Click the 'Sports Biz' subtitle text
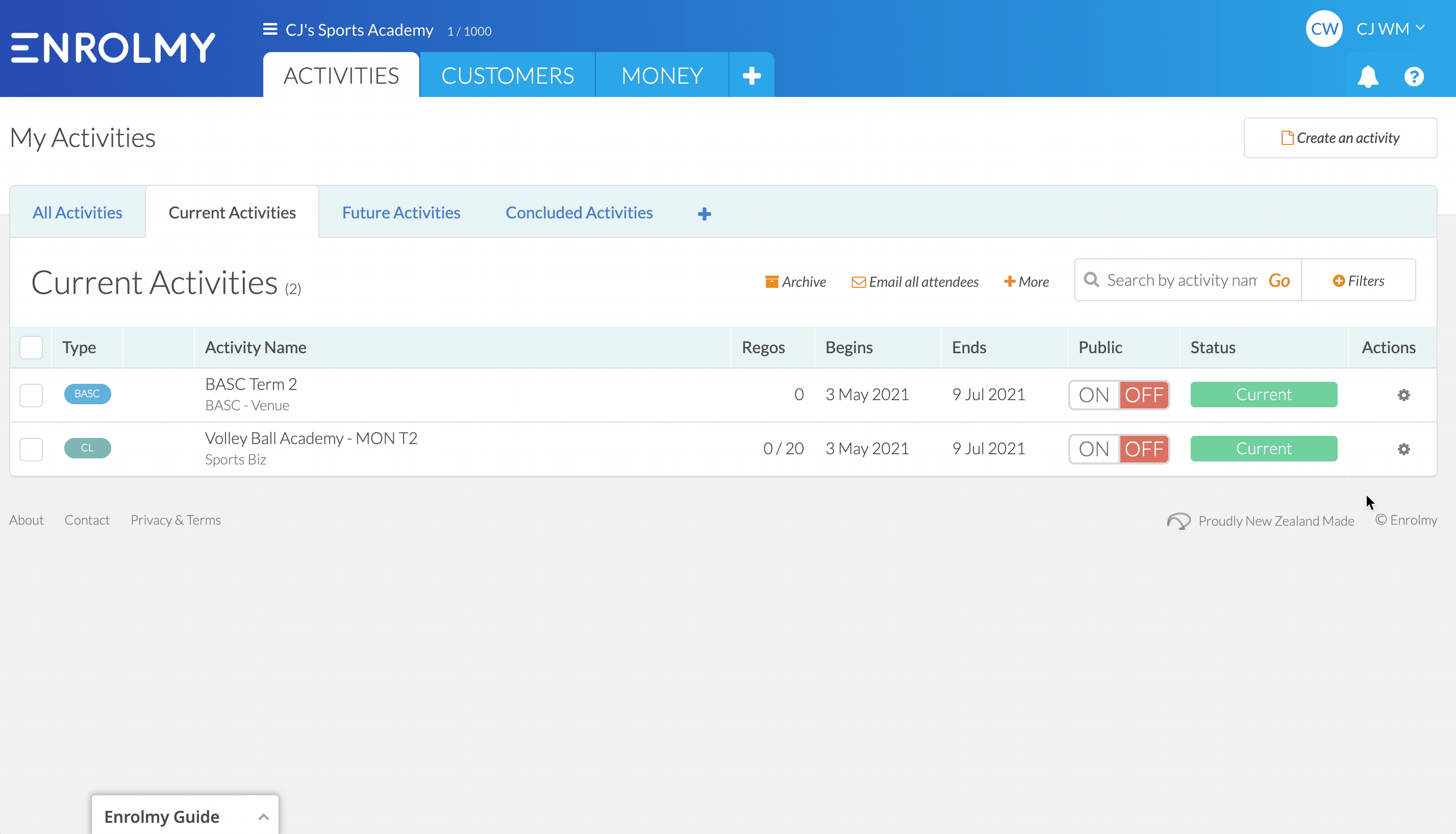Screen dimensions: 1456x834 (235, 459)
